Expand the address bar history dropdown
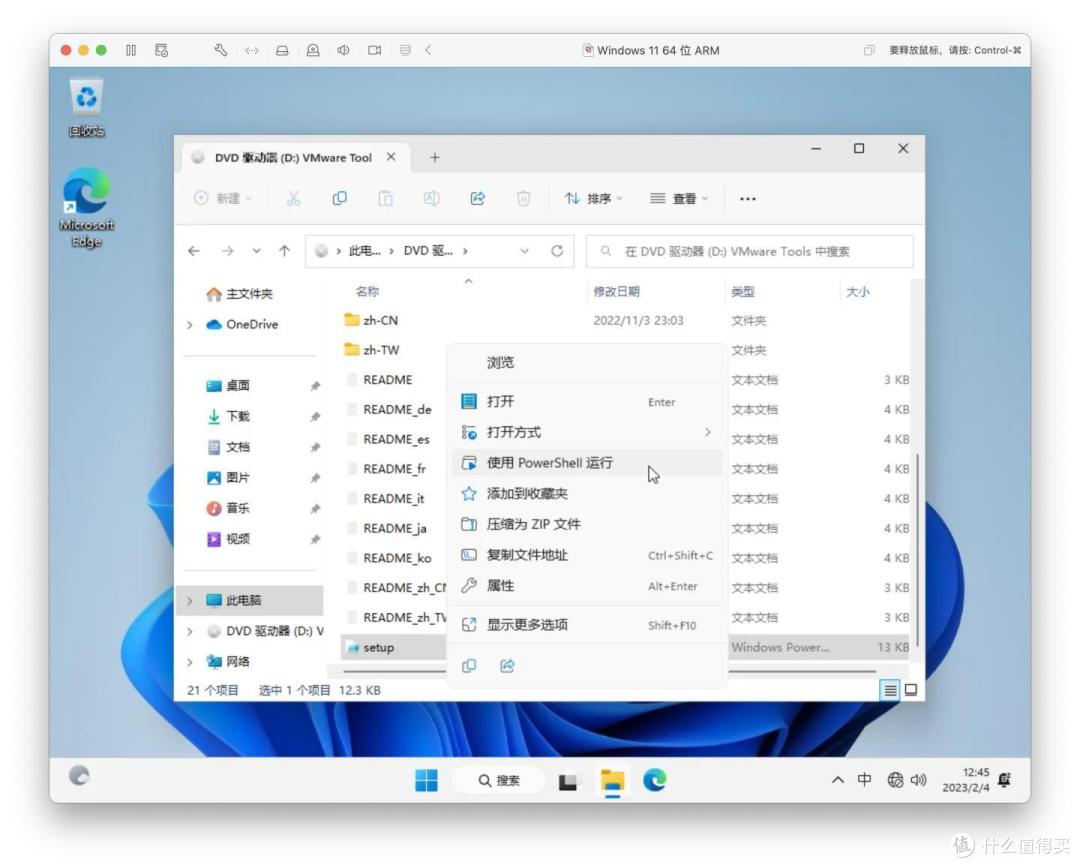The height and width of the screenshot is (868, 1080). 525,251
